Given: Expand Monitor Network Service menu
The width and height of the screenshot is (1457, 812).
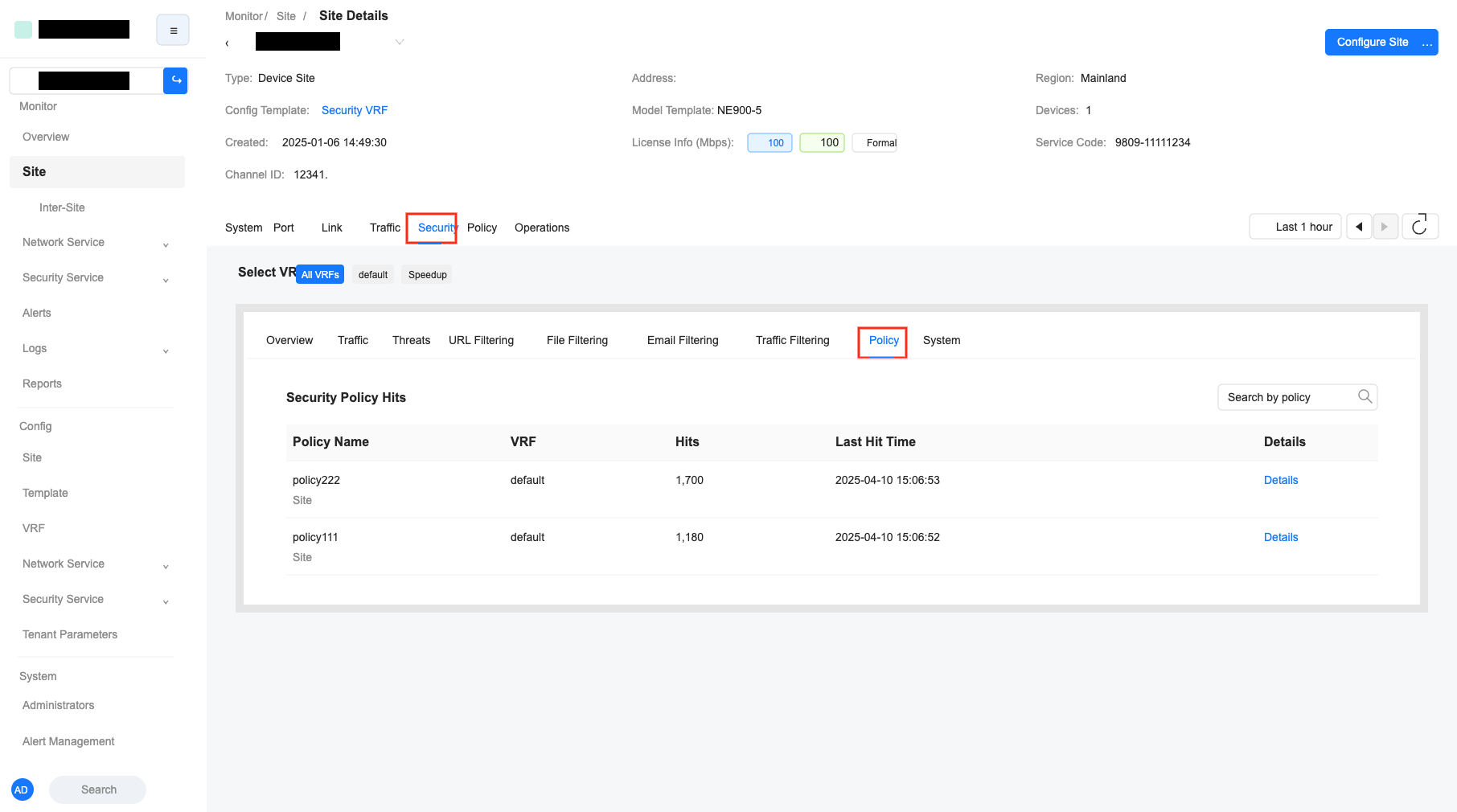Looking at the screenshot, I should click(96, 243).
